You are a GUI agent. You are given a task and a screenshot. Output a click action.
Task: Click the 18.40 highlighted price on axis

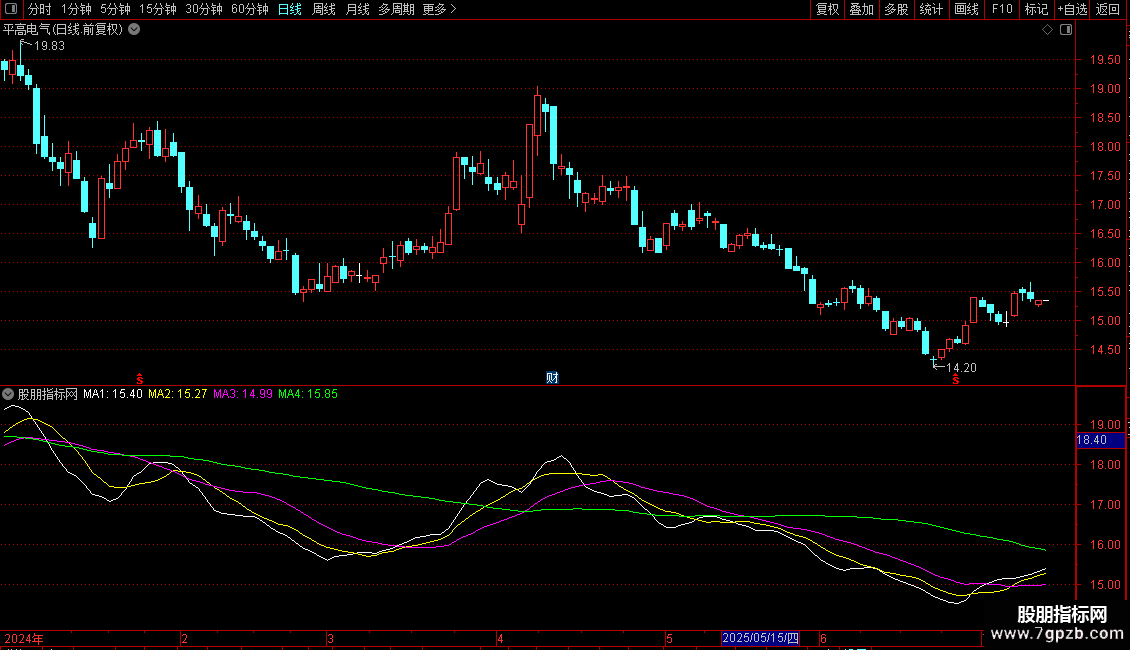tap(1100, 440)
